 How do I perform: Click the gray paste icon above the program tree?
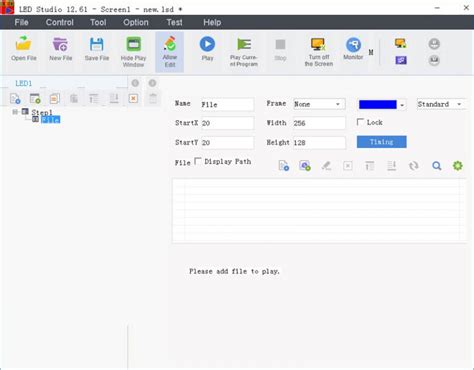coord(74,99)
